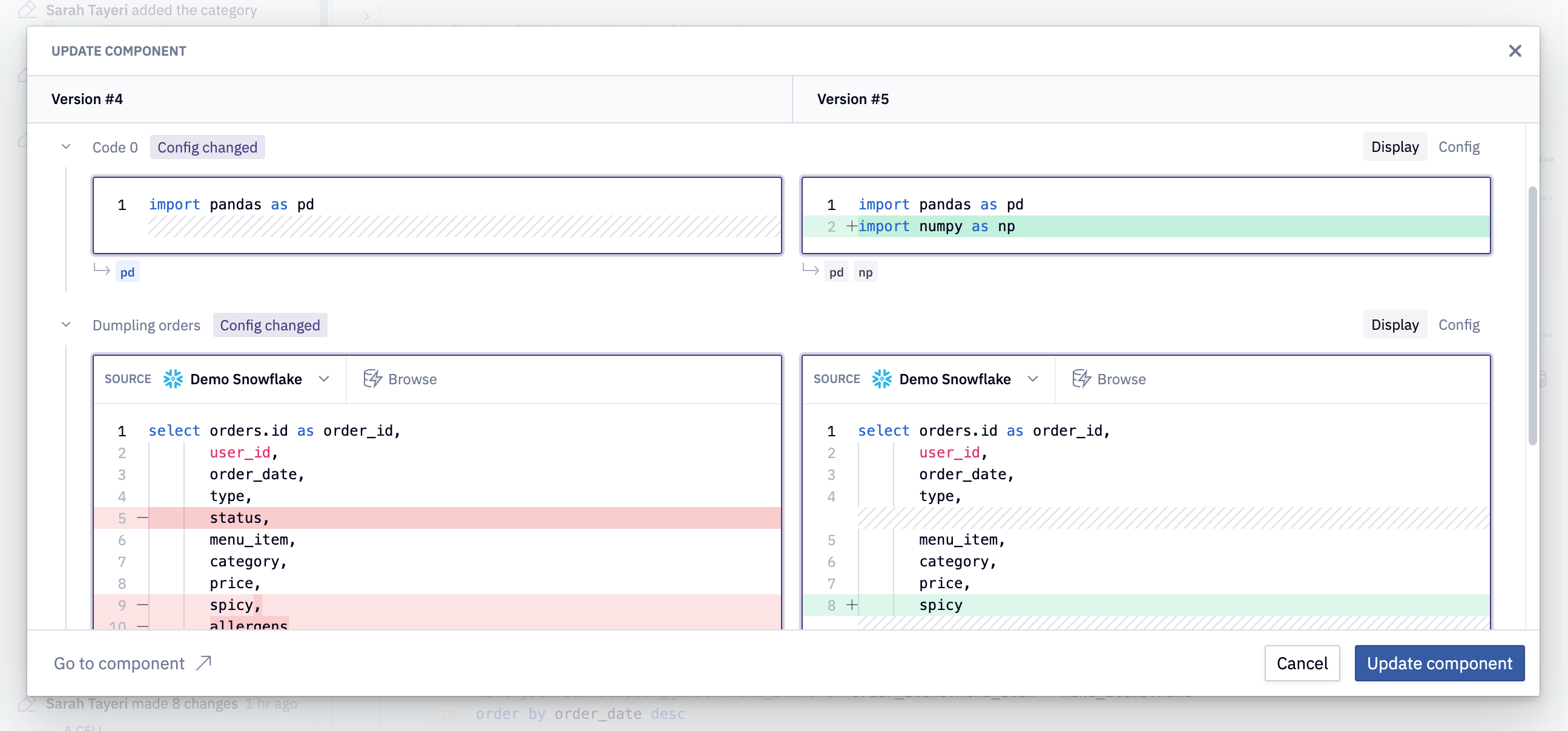1568x731 pixels.
Task: Click the Browse schema icon in right pane
Action: click(x=1081, y=379)
